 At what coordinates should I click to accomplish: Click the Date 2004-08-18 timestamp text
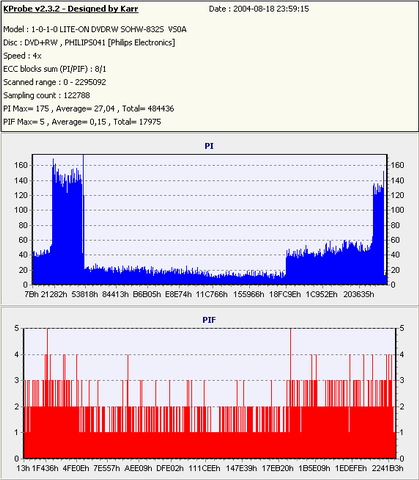click(x=259, y=9)
